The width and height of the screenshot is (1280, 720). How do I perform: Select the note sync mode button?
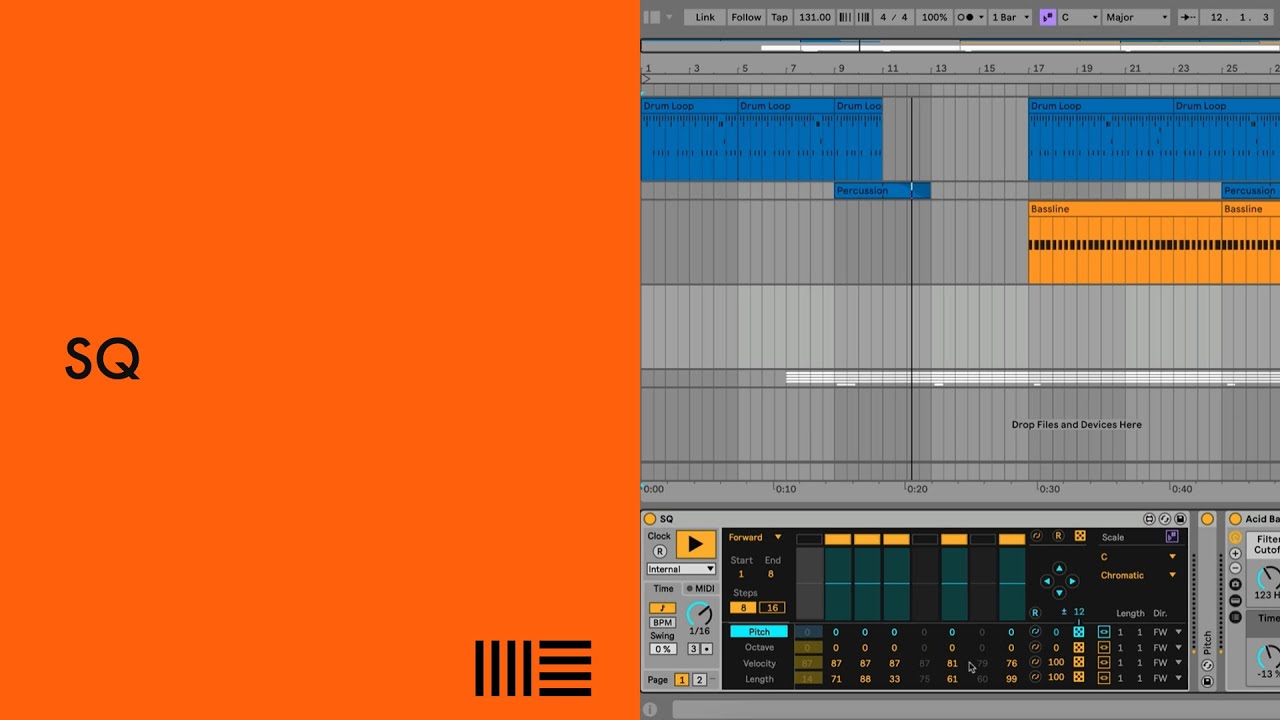pyautogui.click(x=662, y=608)
